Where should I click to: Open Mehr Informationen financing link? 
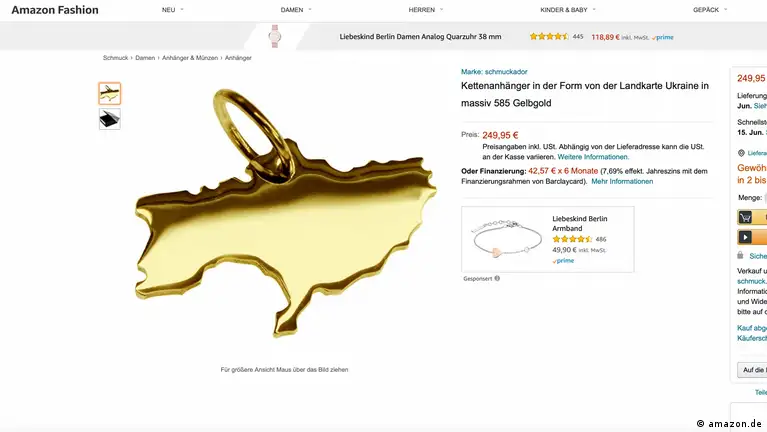point(622,182)
